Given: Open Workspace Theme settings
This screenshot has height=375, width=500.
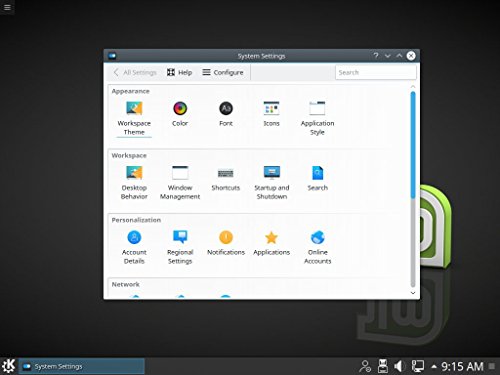Looking at the screenshot, I should [x=134, y=118].
